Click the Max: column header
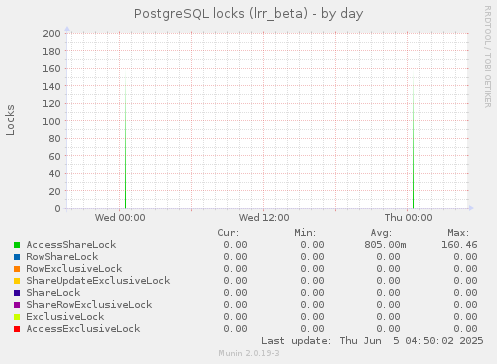 (458, 233)
